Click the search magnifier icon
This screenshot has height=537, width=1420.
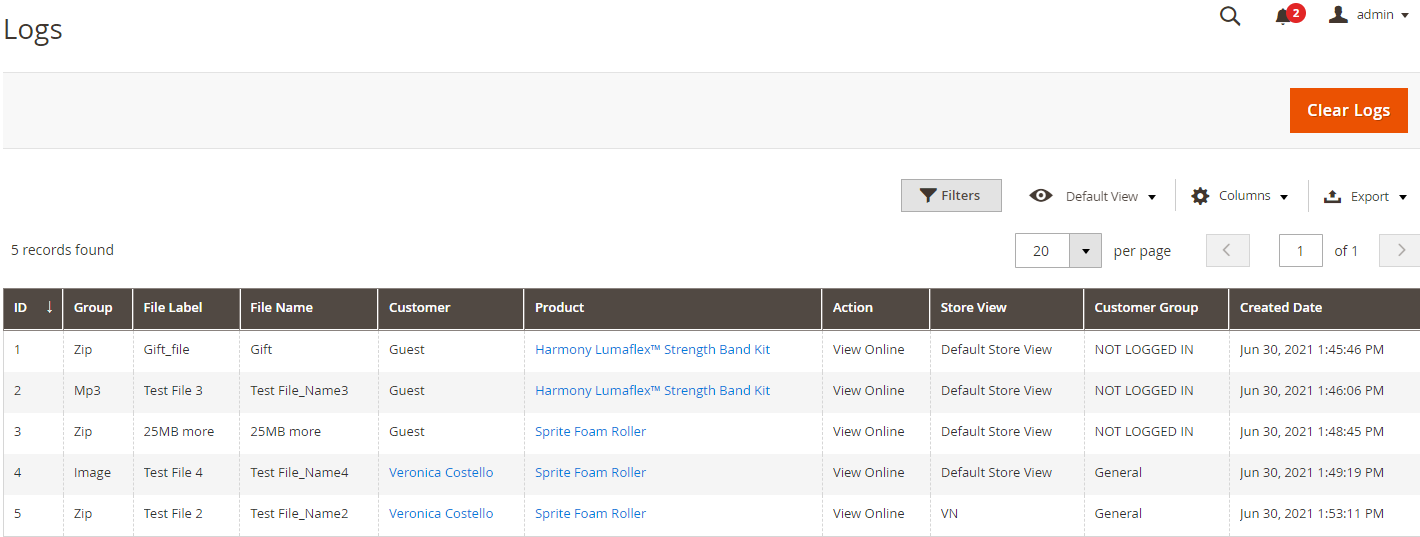[x=1230, y=16]
